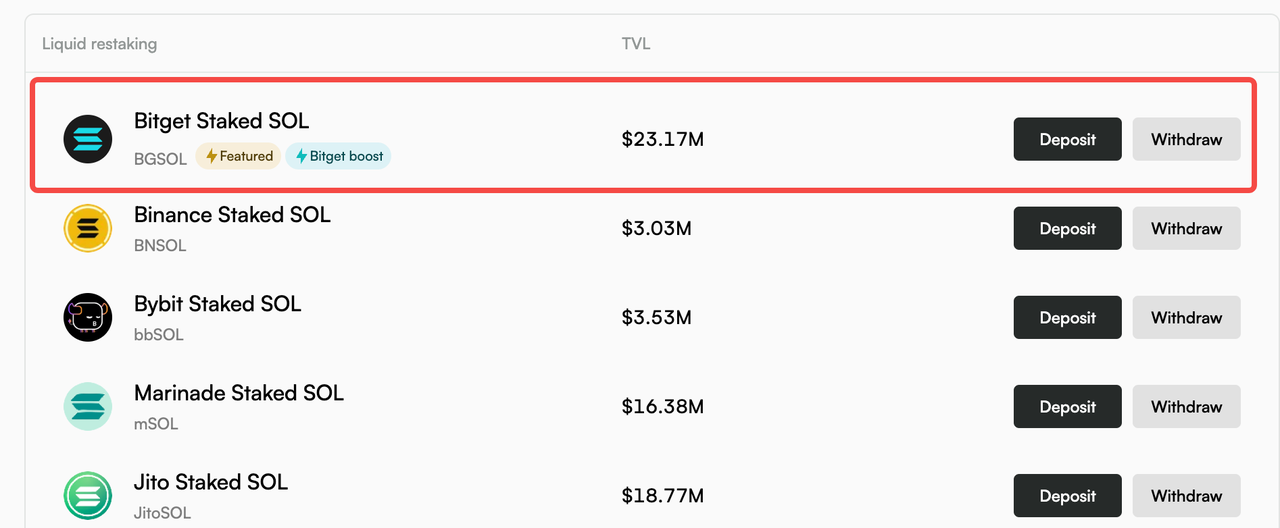
Task: Withdraw from Bitget Staked SOL
Action: pos(1186,139)
